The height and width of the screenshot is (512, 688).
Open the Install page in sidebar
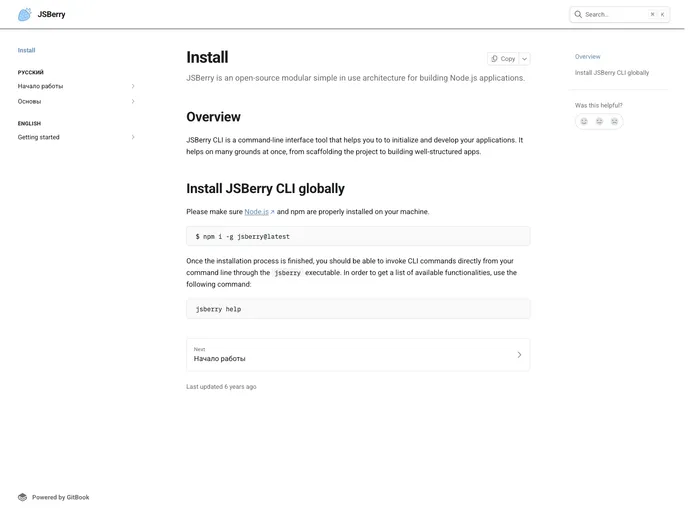click(26, 50)
